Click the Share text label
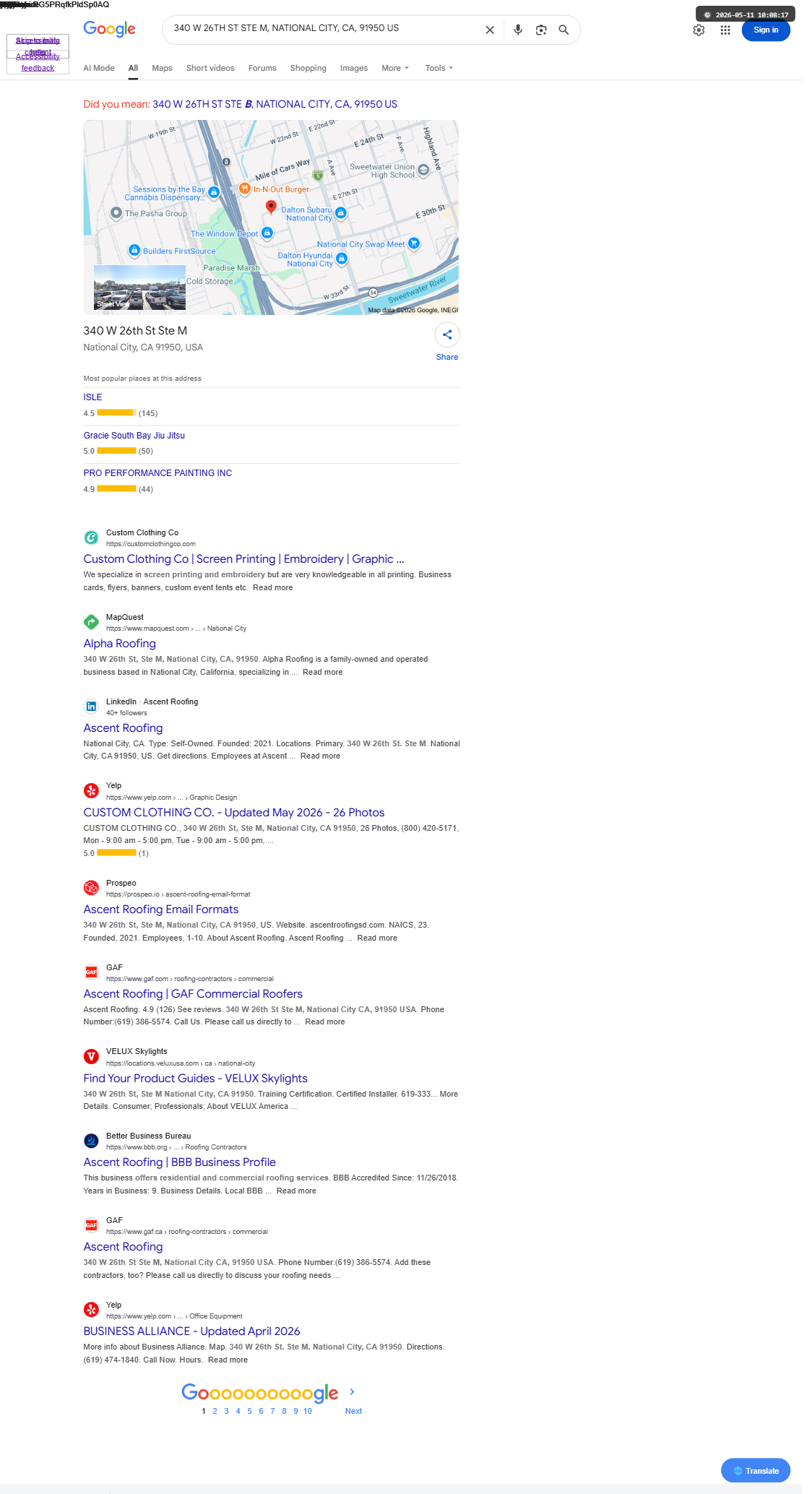 coord(447,357)
